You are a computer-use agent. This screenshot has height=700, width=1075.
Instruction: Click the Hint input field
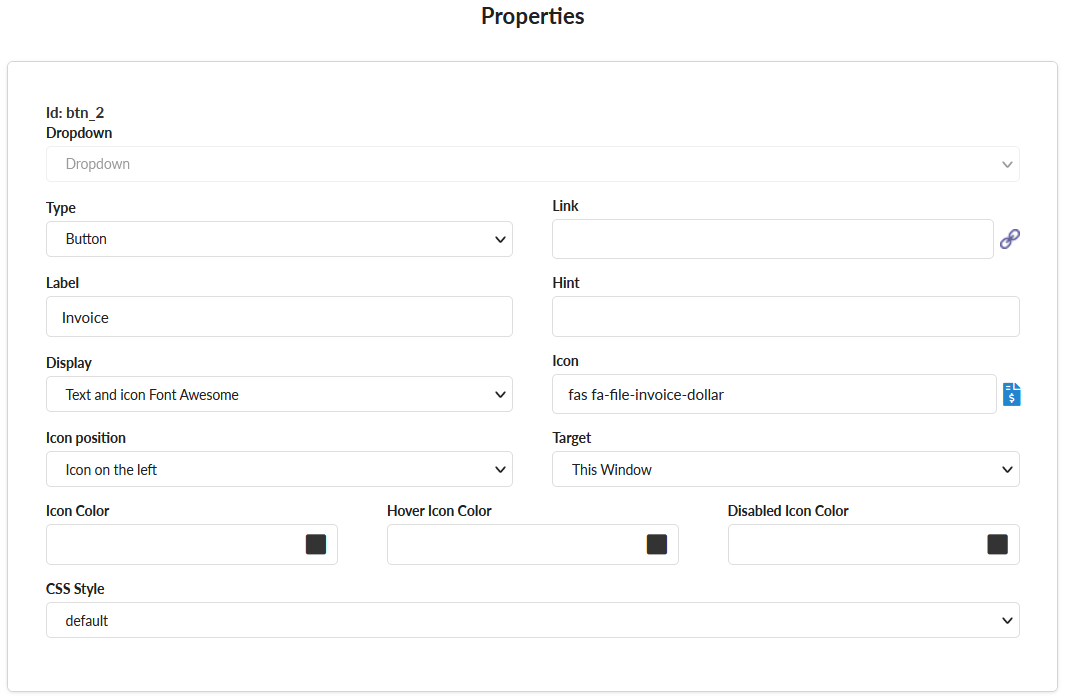785,316
